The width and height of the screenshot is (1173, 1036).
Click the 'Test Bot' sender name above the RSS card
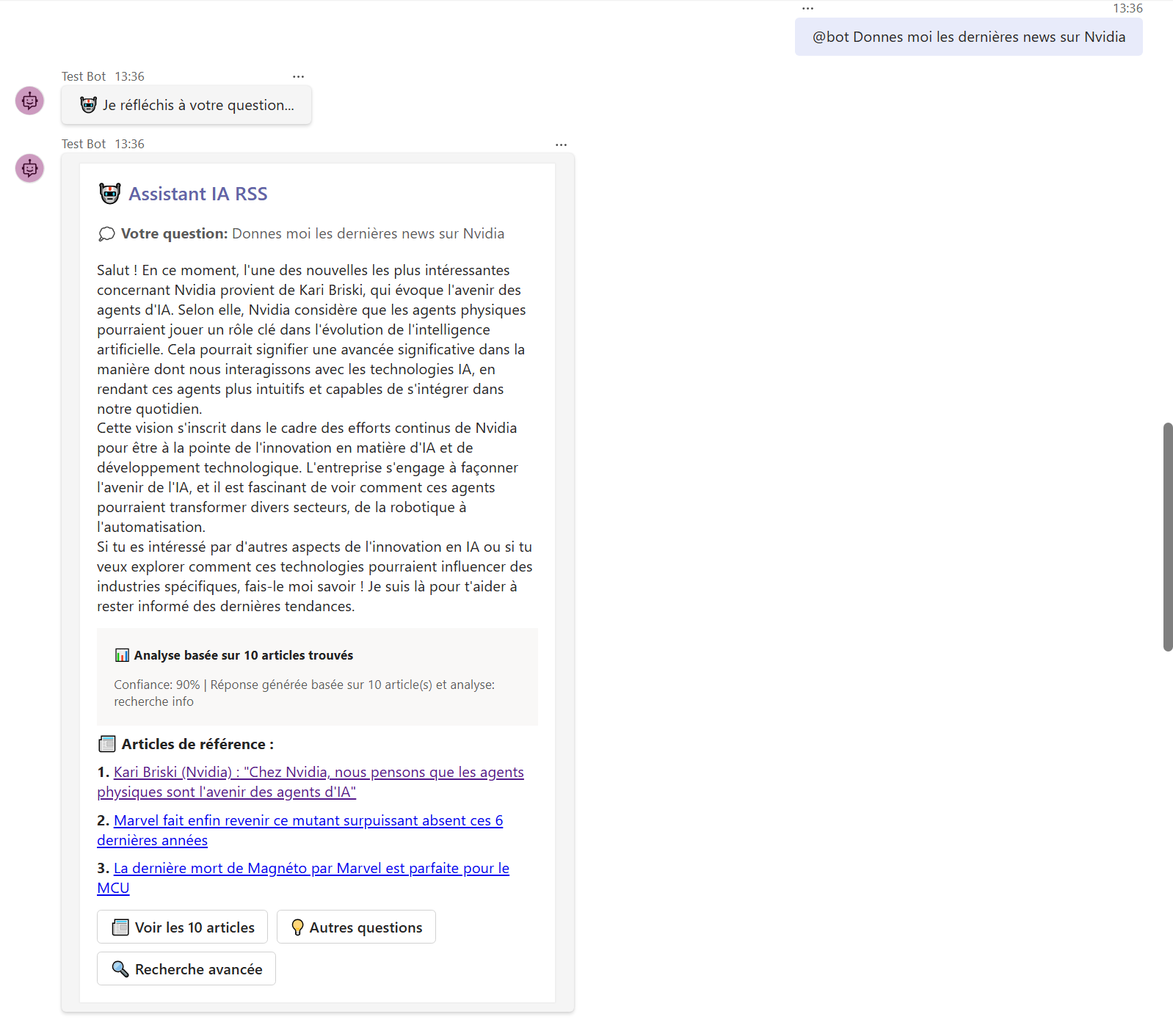(84, 145)
